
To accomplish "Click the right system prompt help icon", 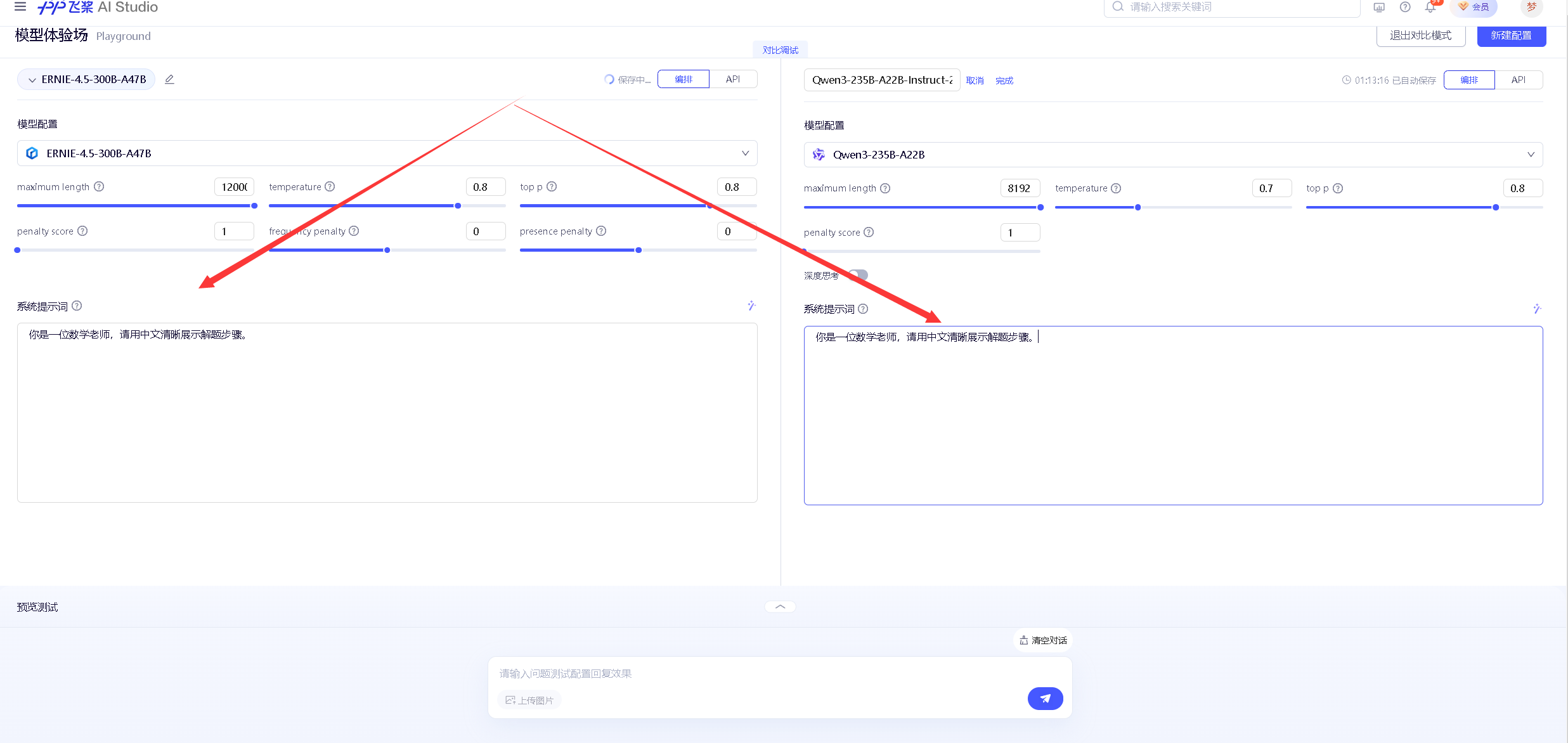I will [x=863, y=309].
